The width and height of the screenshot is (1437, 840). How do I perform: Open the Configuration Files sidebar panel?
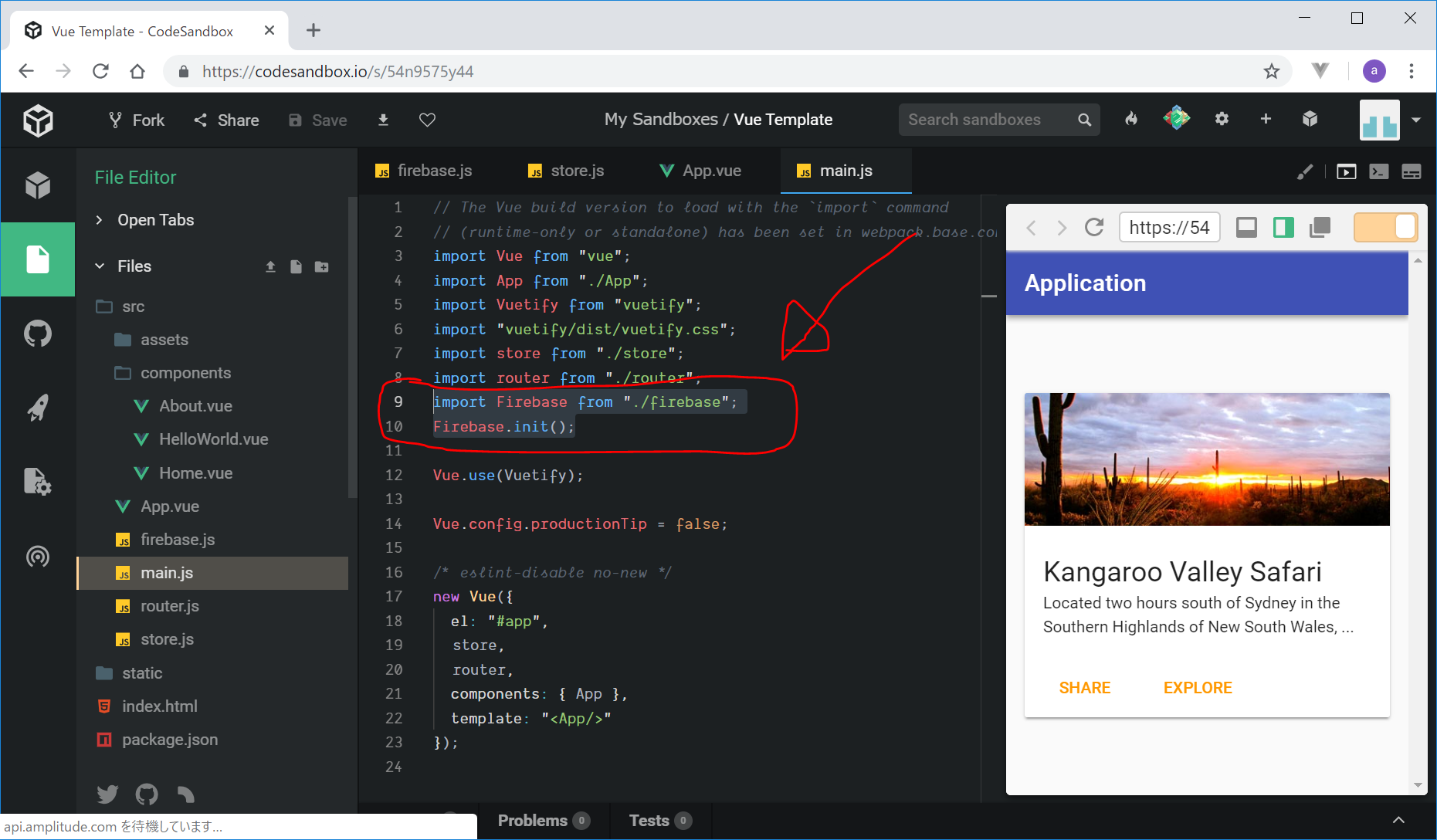coord(37,482)
